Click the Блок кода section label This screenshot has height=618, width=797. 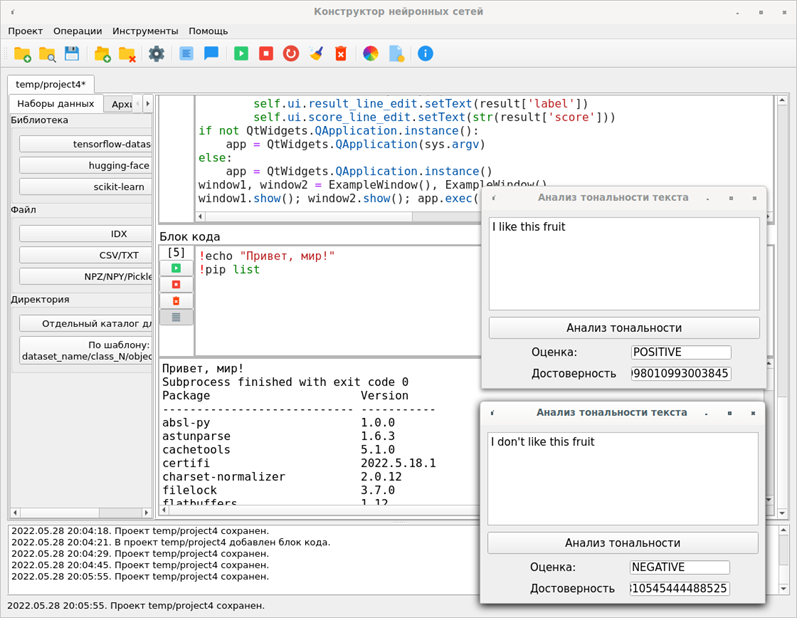(190, 237)
